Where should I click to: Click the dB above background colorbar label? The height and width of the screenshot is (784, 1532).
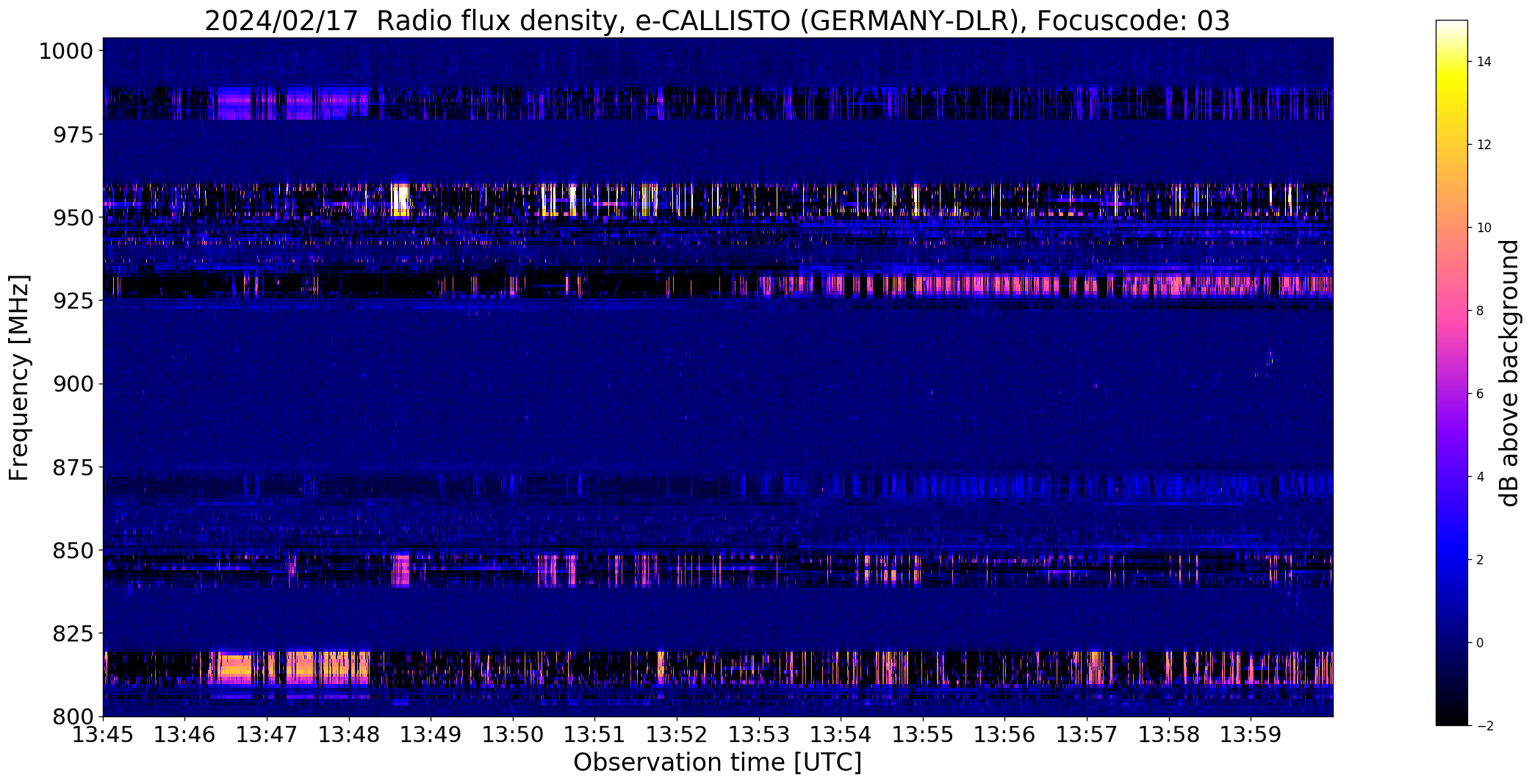point(1509,373)
